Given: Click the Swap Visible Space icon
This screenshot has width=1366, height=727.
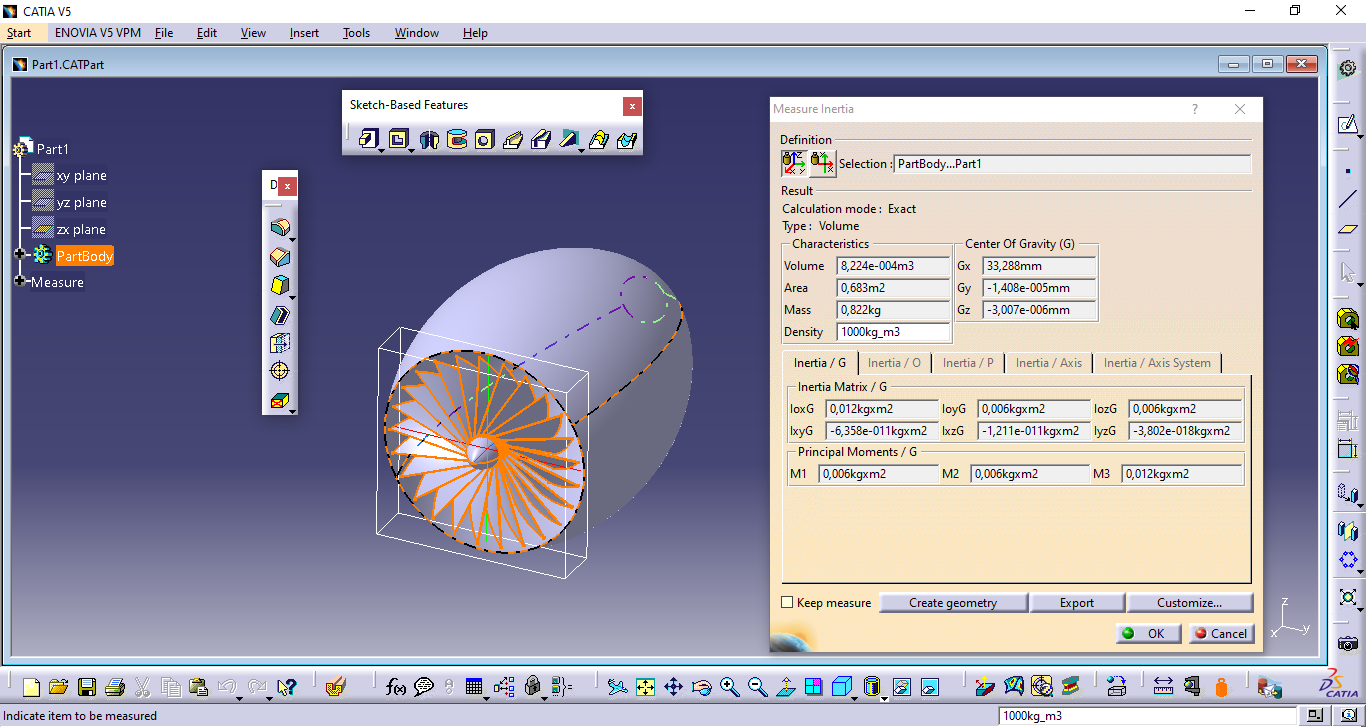Looking at the screenshot, I should coord(930,687).
